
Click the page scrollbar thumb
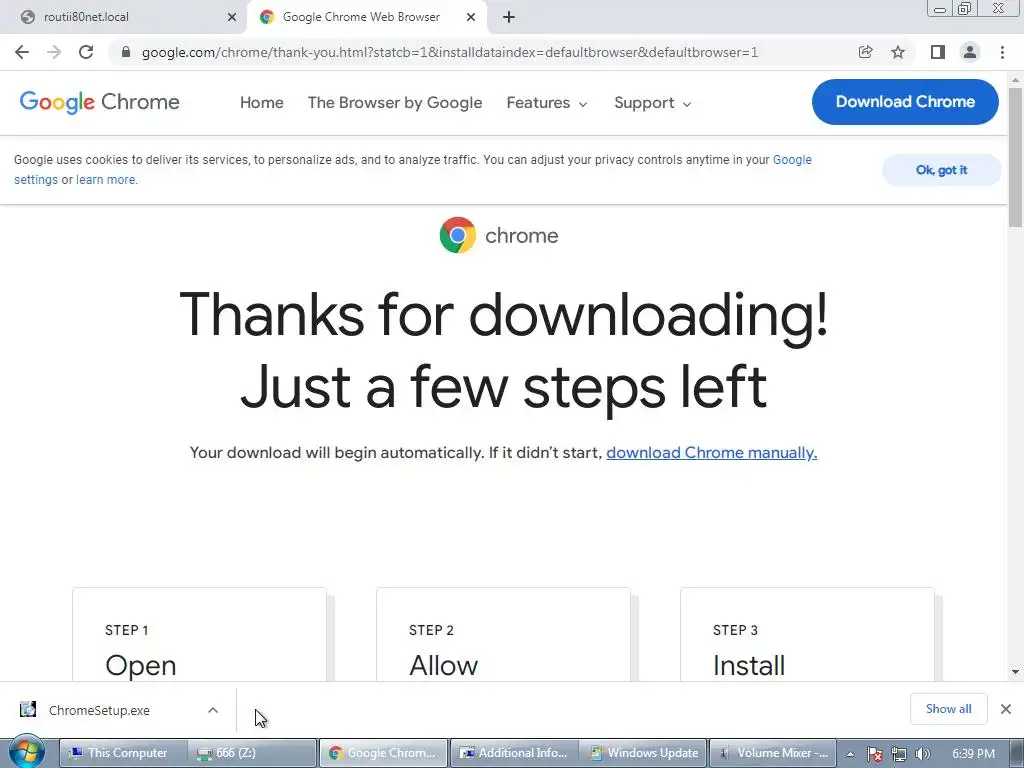[1016, 157]
